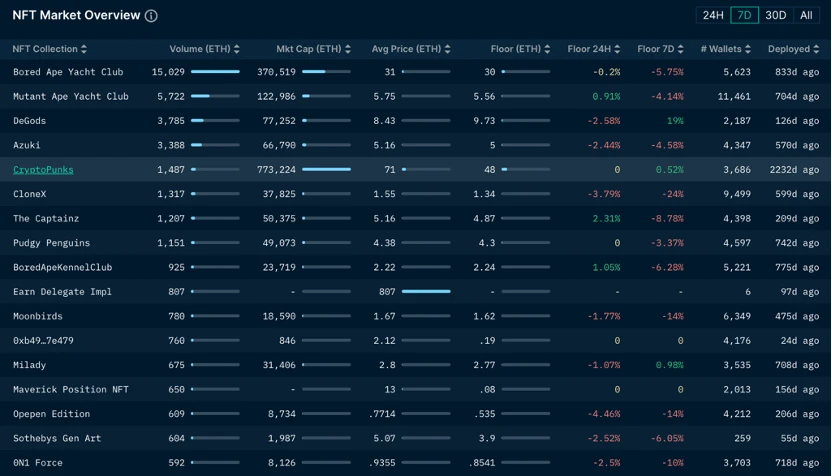Switch to the 24H timeframe tab
Image resolution: width=832 pixels, height=476 pixels.
713,15
